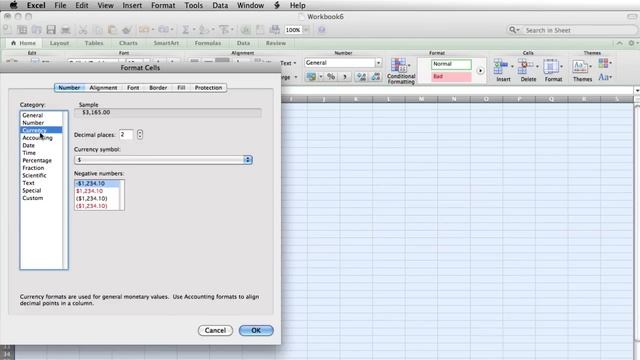Select Percentage in the Category list

[x=41, y=160]
